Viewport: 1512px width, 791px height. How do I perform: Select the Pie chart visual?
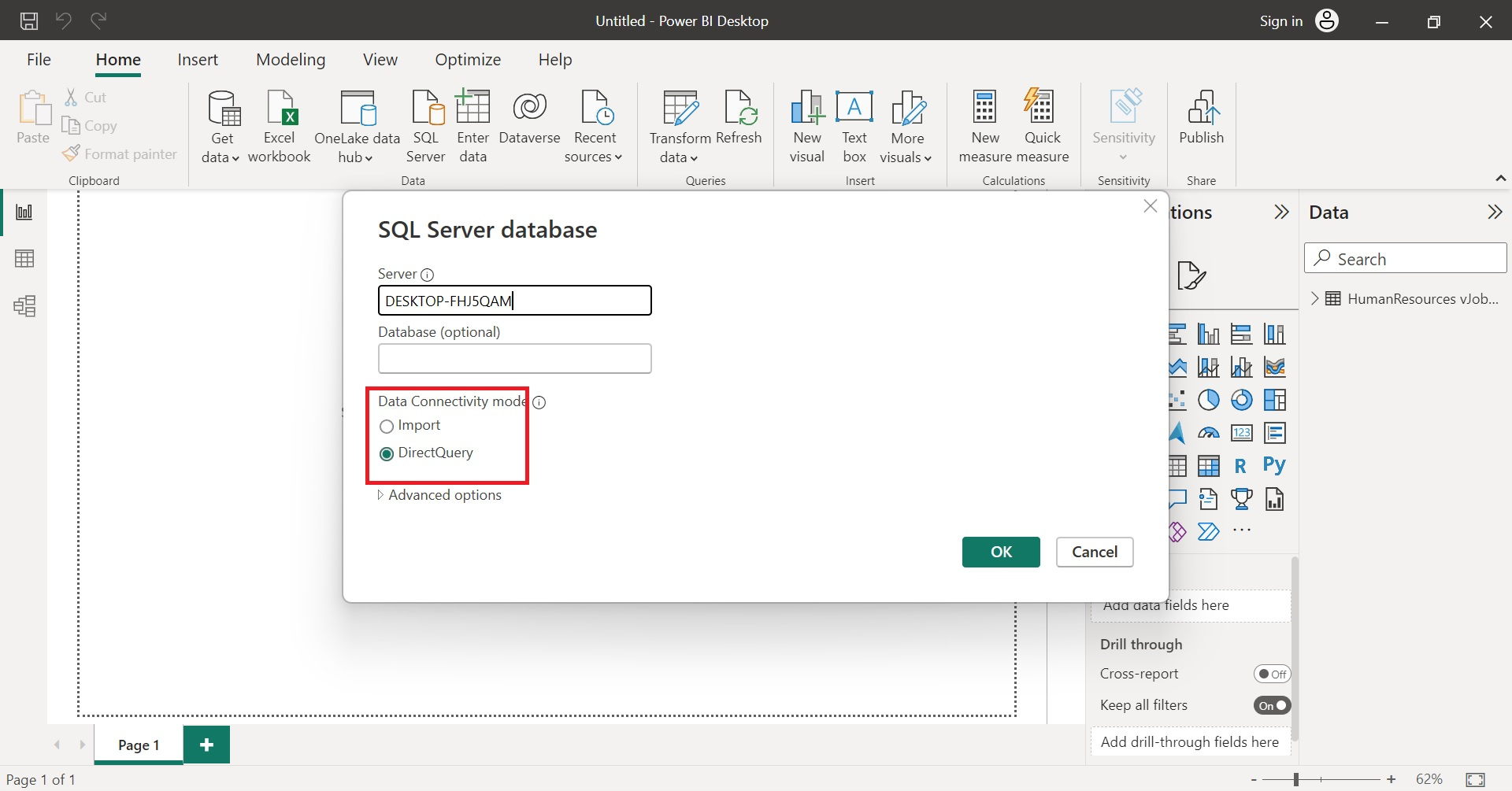point(1209,400)
